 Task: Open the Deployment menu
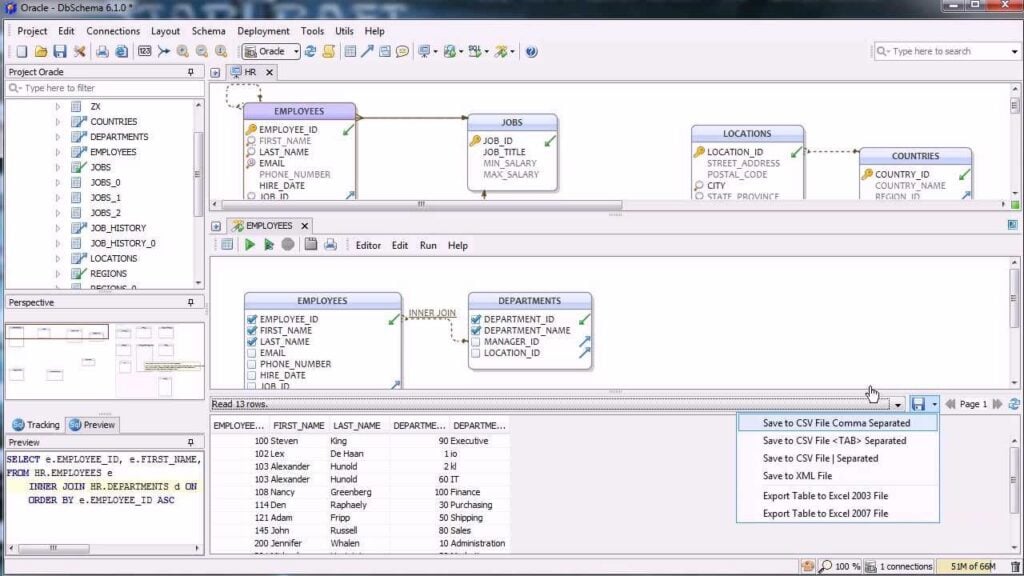(263, 31)
